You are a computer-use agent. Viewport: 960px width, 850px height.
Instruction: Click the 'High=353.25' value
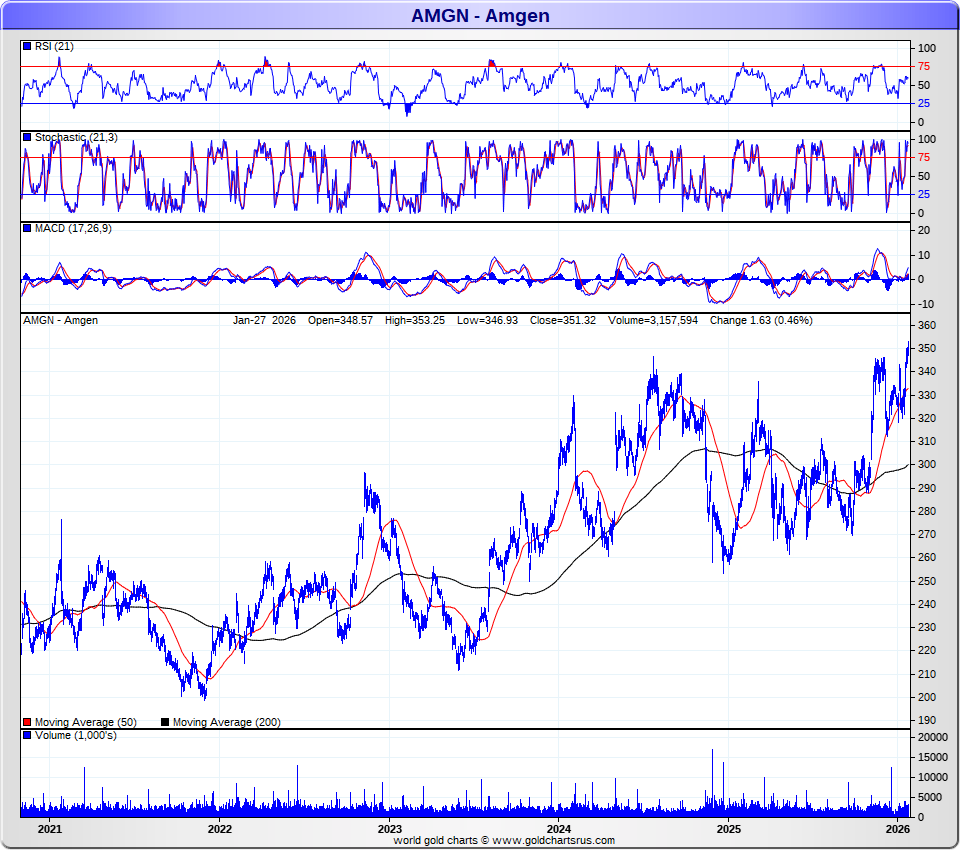tap(414, 320)
